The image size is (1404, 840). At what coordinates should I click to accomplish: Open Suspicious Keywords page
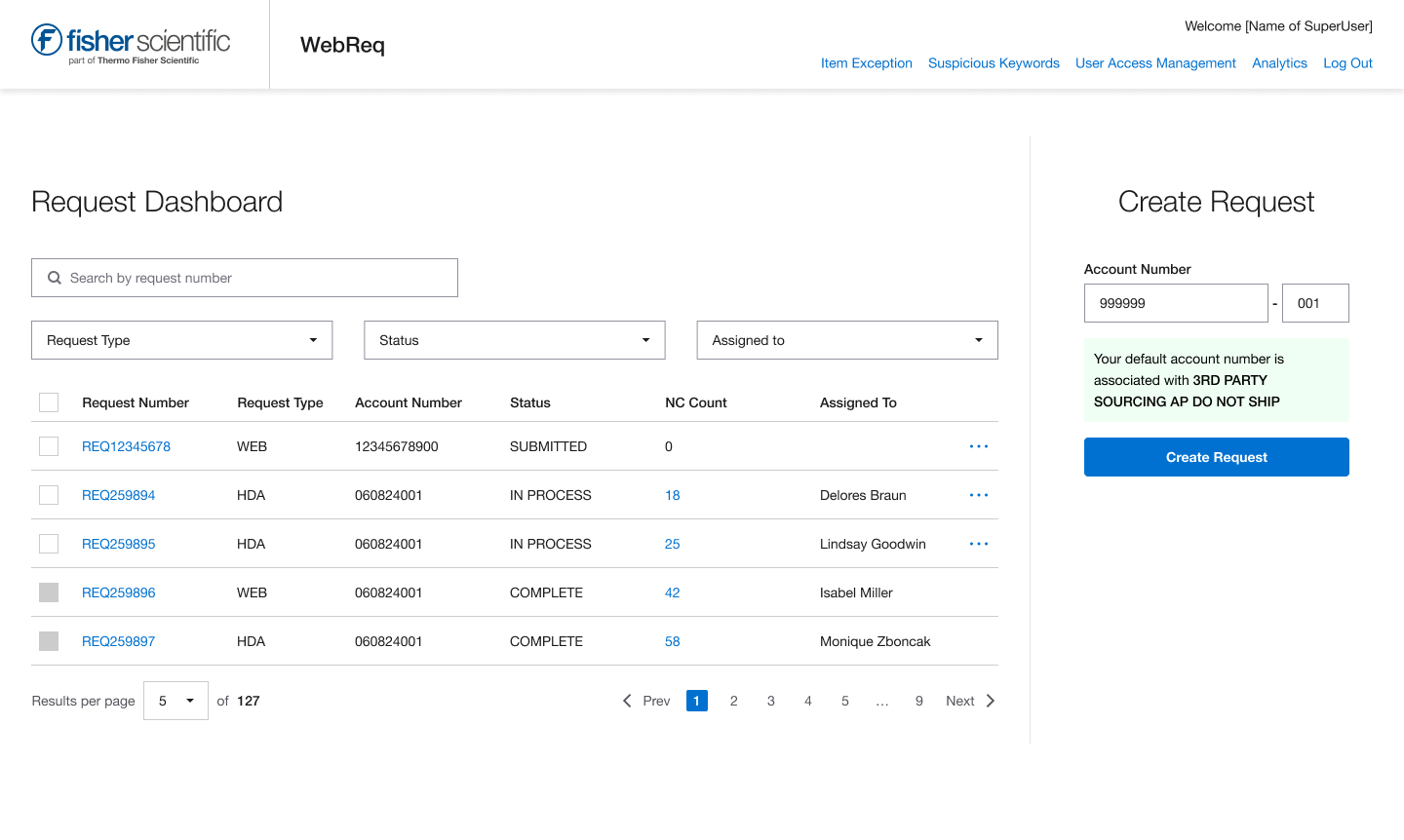coord(994,62)
